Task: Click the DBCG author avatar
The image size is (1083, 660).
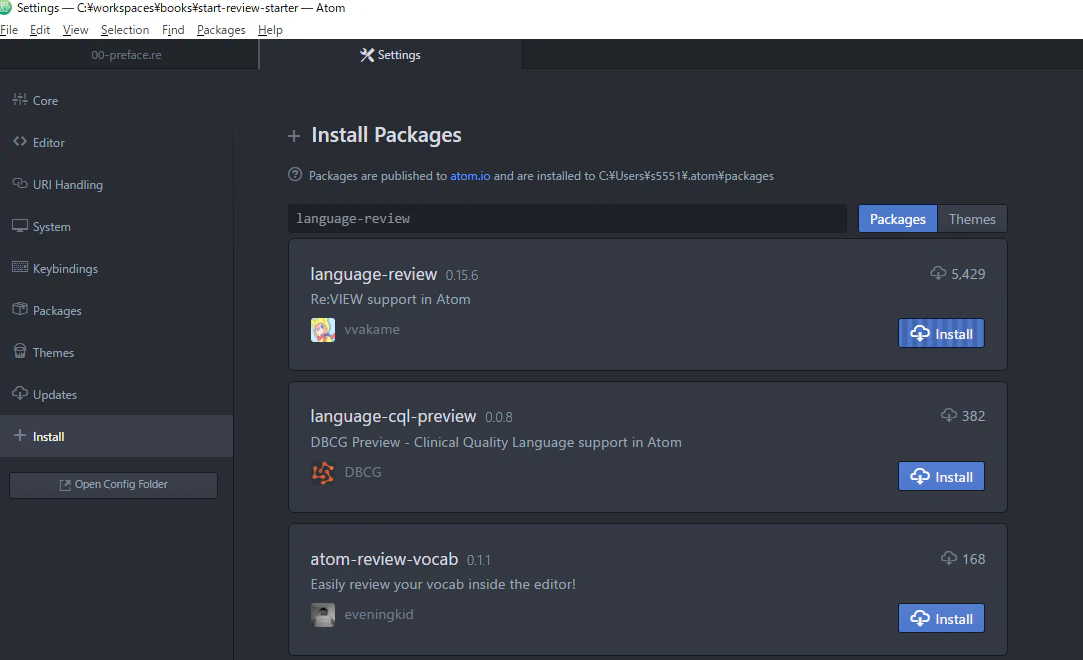Action: [323, 473]
